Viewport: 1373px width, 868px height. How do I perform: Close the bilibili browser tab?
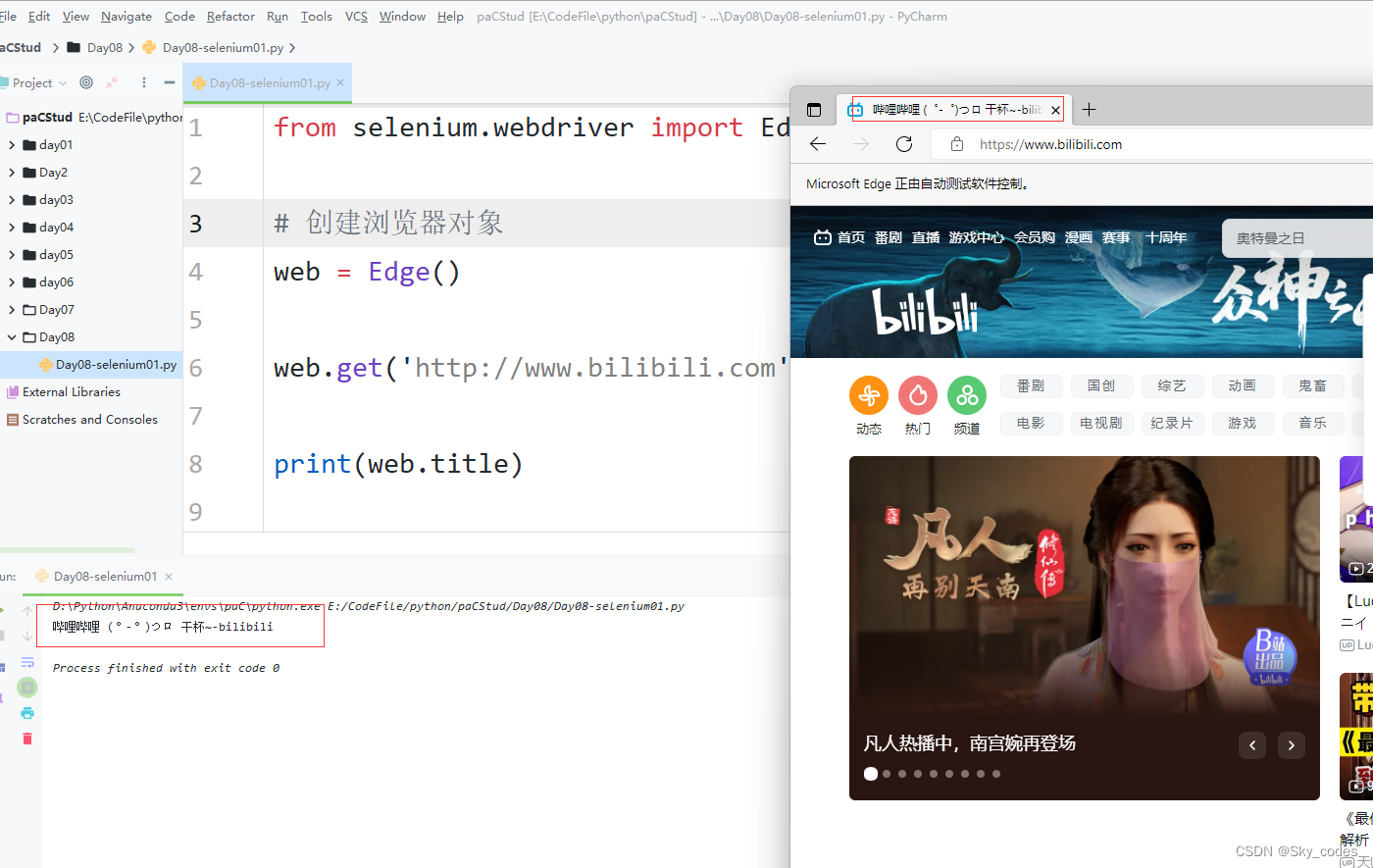click(1055, 110)
